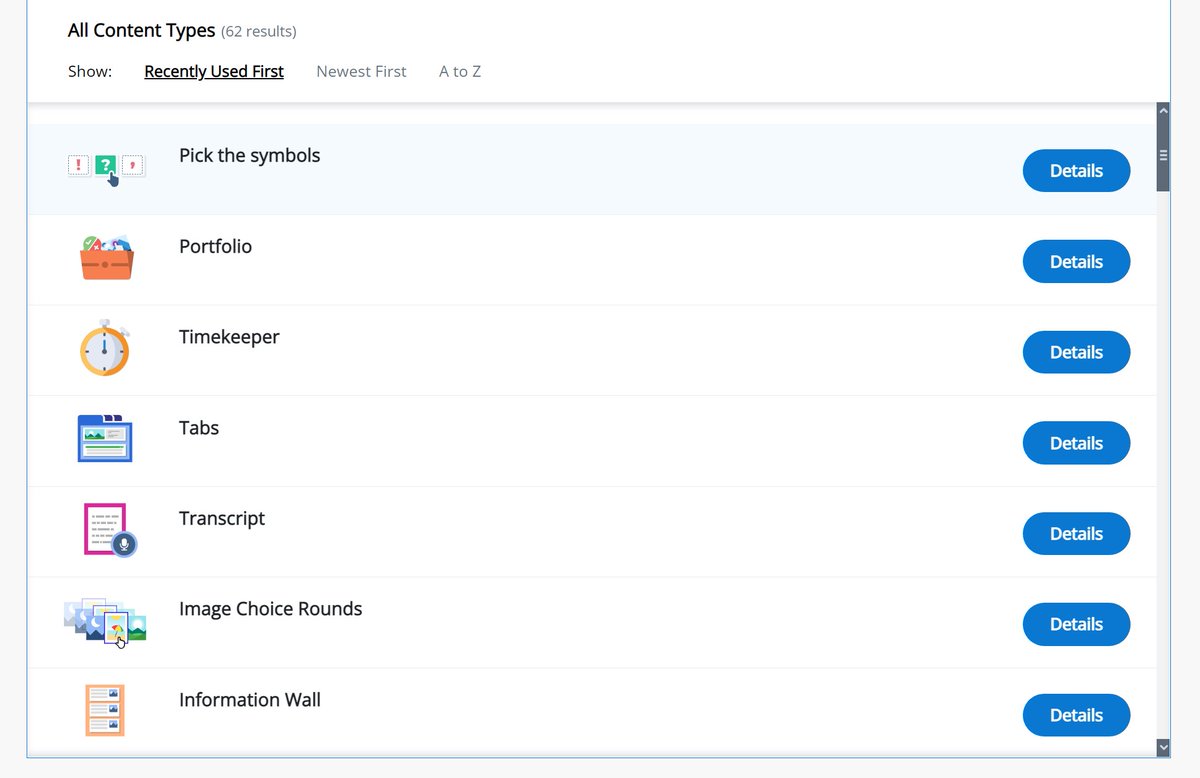Click the scrollbar down arrow
This screenshot has height=778, width=1200.
click(1163, 746)
